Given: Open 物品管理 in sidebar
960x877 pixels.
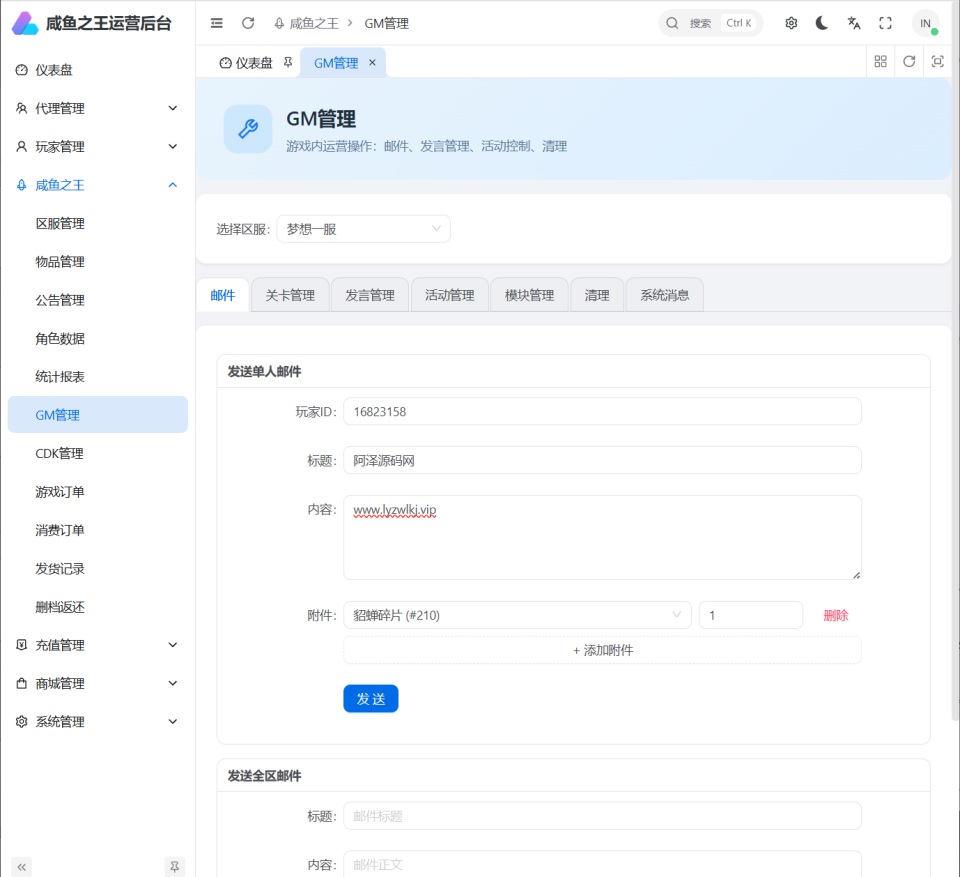Looking at the screenshot, I should tap(98, 262).
